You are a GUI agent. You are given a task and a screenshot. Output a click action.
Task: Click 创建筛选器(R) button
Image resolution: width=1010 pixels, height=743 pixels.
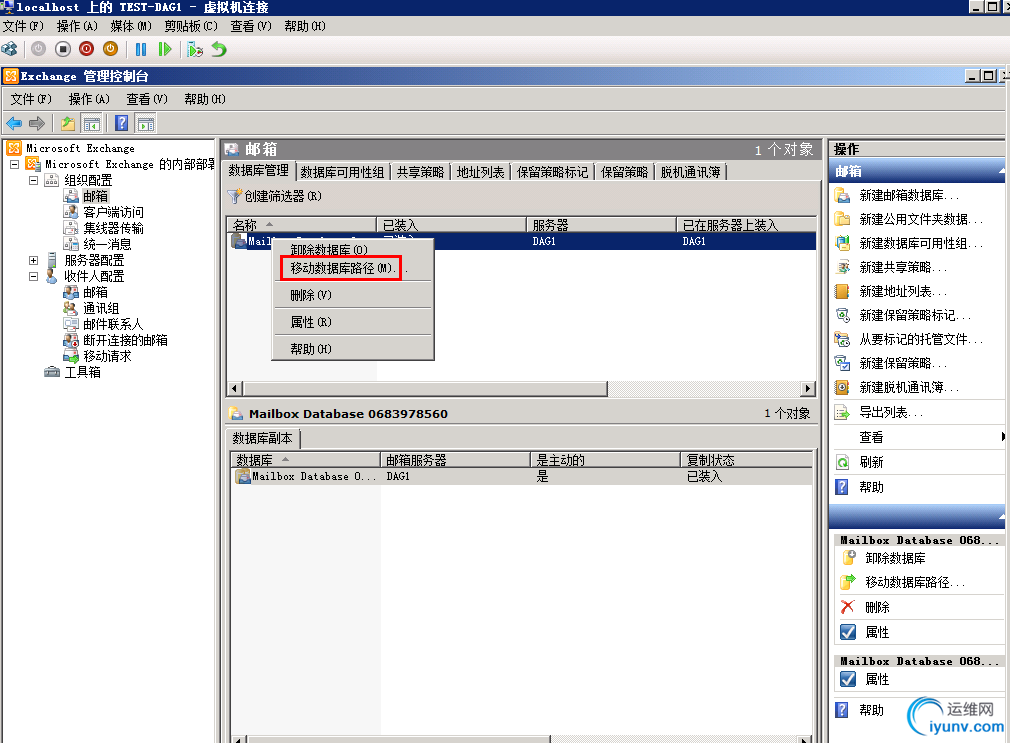tap(275, 196)
